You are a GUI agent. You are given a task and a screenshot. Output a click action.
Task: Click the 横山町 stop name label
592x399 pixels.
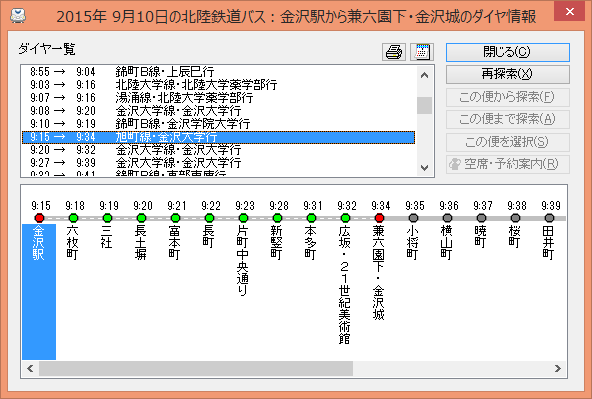tap(446, 243)
